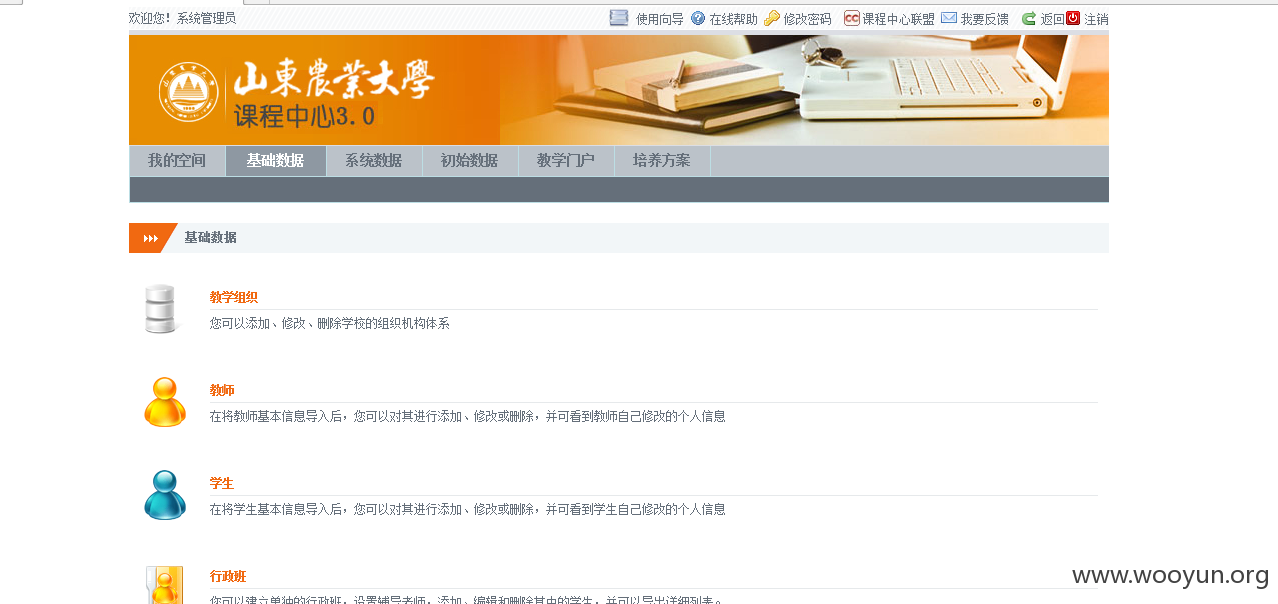Switch to the 系统数据 tab
The width and height of the screenshot is (1278, 604).
pos(374,161)
